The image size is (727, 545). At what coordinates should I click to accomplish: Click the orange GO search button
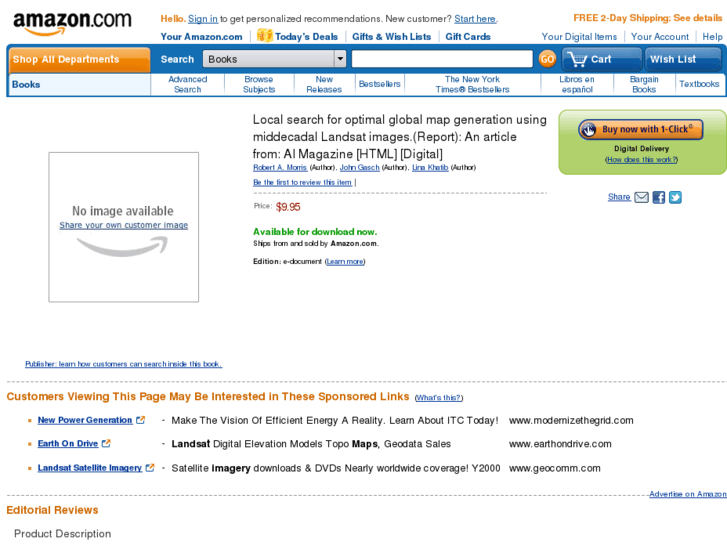[x=547, y=59]
